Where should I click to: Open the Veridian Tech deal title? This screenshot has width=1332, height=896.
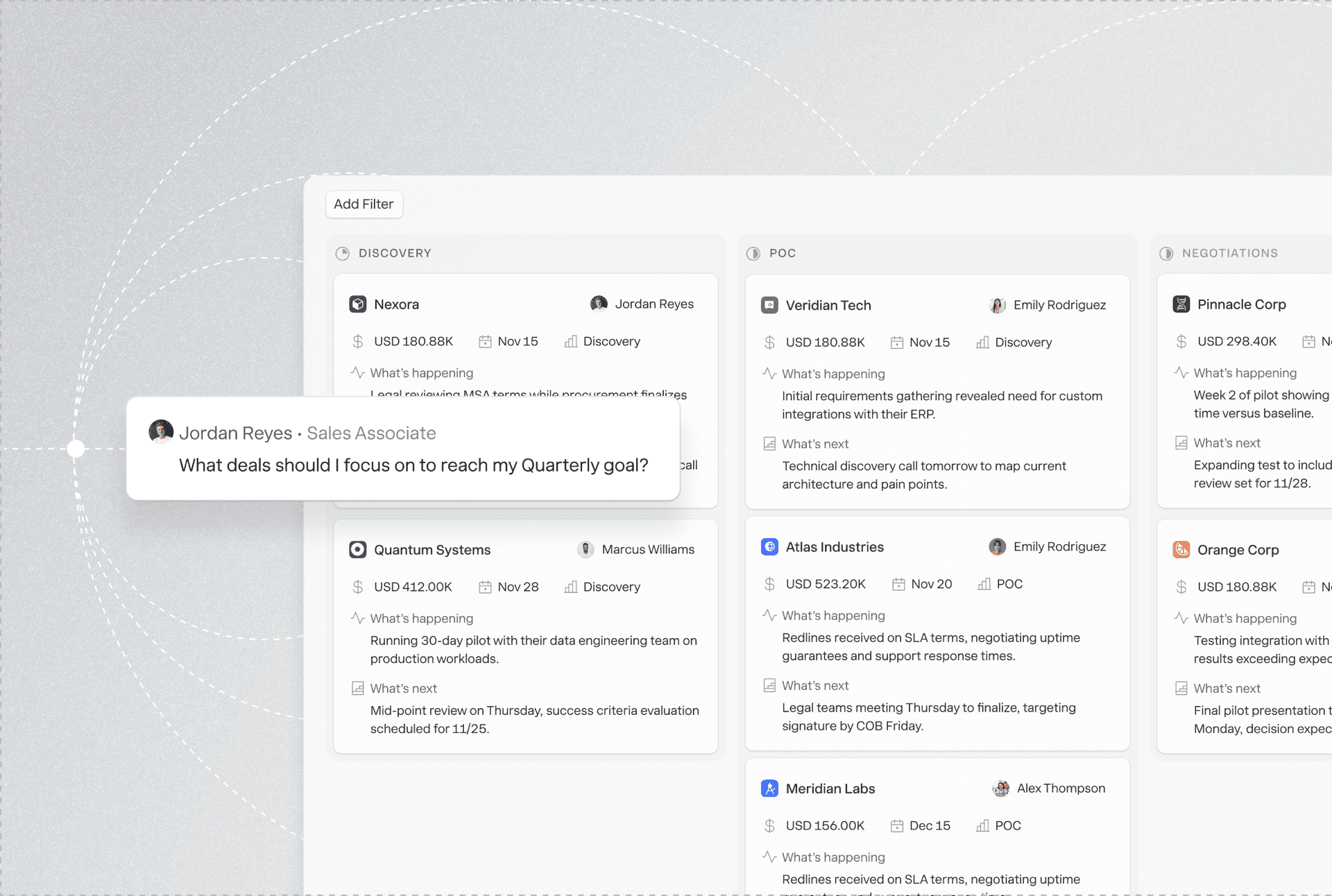pos(828,305)
